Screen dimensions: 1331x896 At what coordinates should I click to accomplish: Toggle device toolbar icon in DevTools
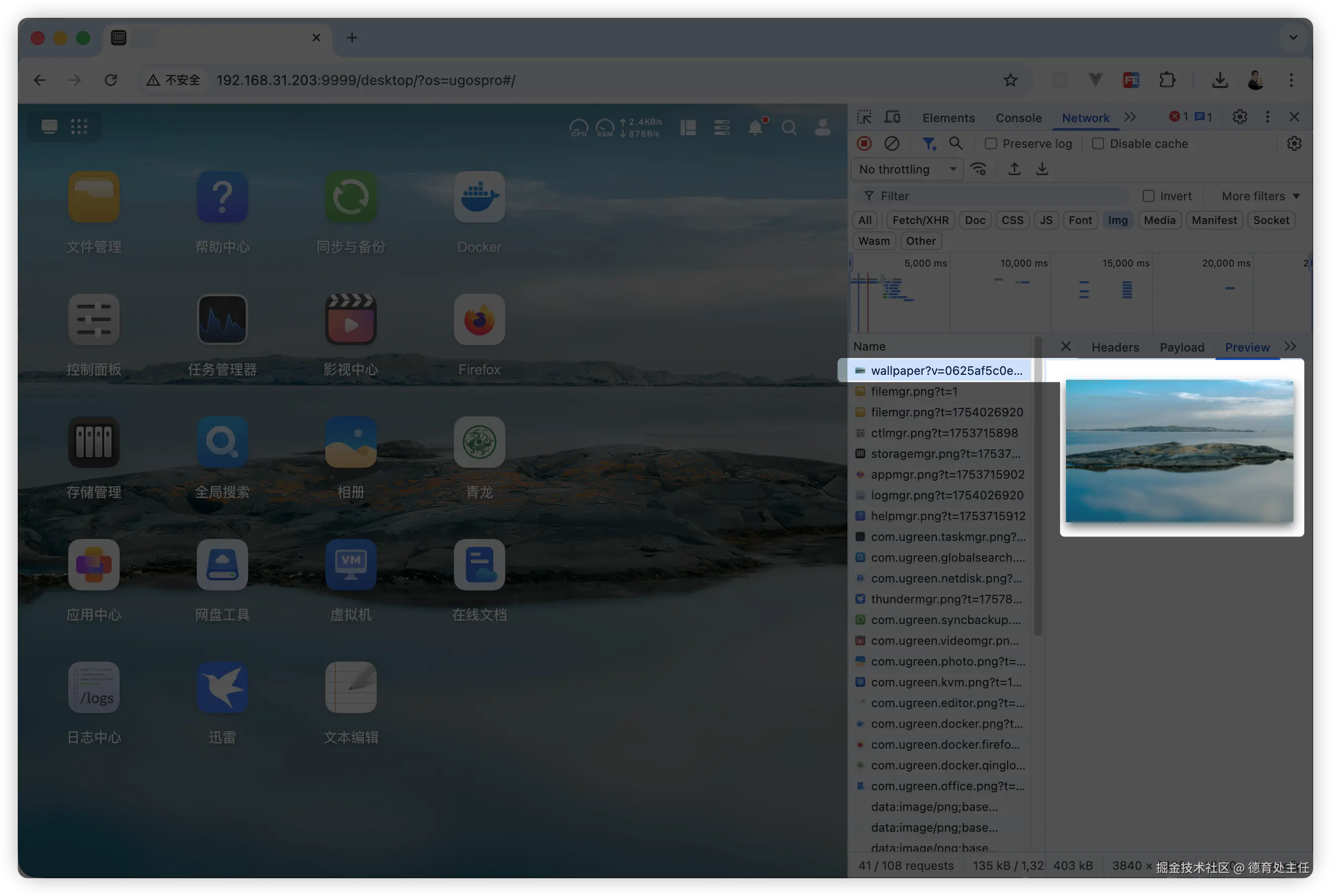[x=892, y=117]
